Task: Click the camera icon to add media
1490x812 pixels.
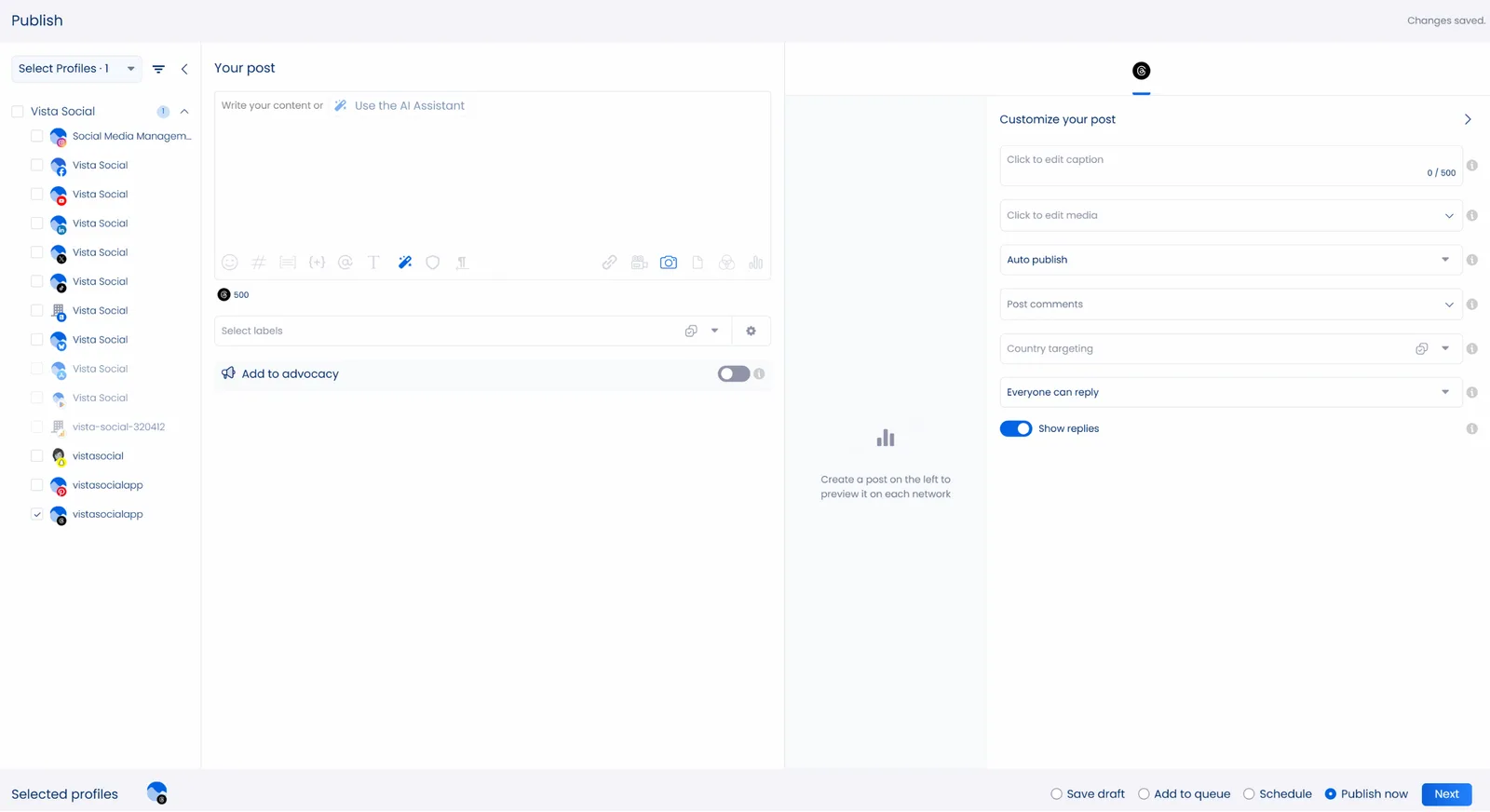Action: [x=669, y=263]
